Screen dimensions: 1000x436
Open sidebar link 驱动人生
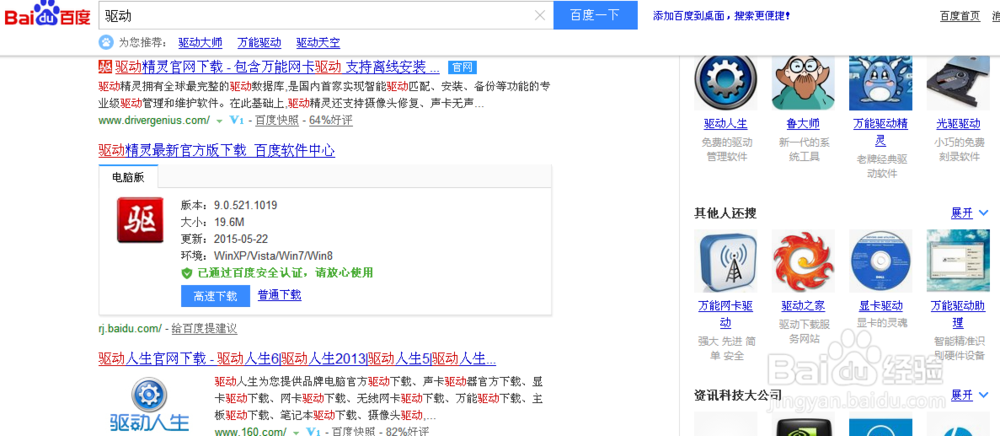726,124
